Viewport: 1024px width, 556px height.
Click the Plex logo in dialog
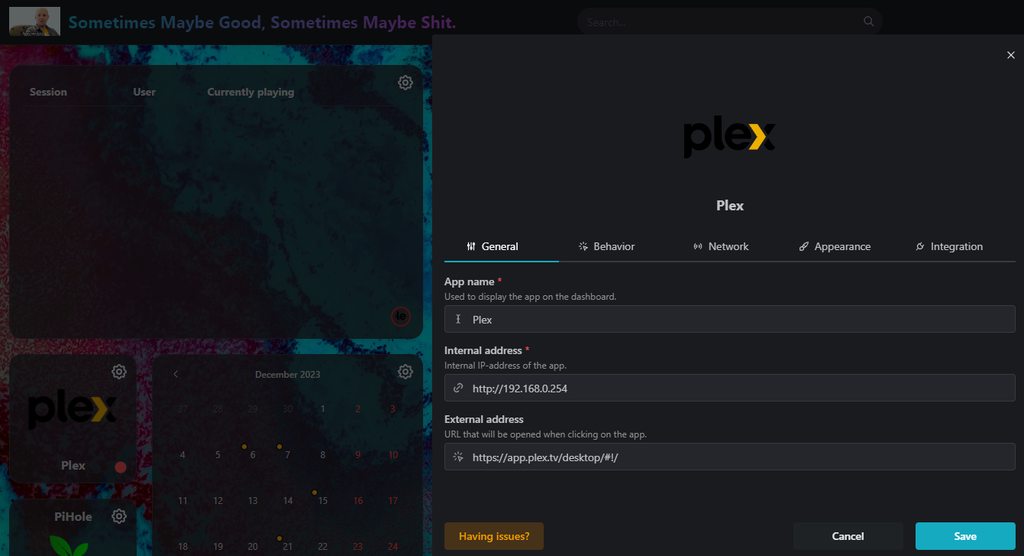[729, 138]
